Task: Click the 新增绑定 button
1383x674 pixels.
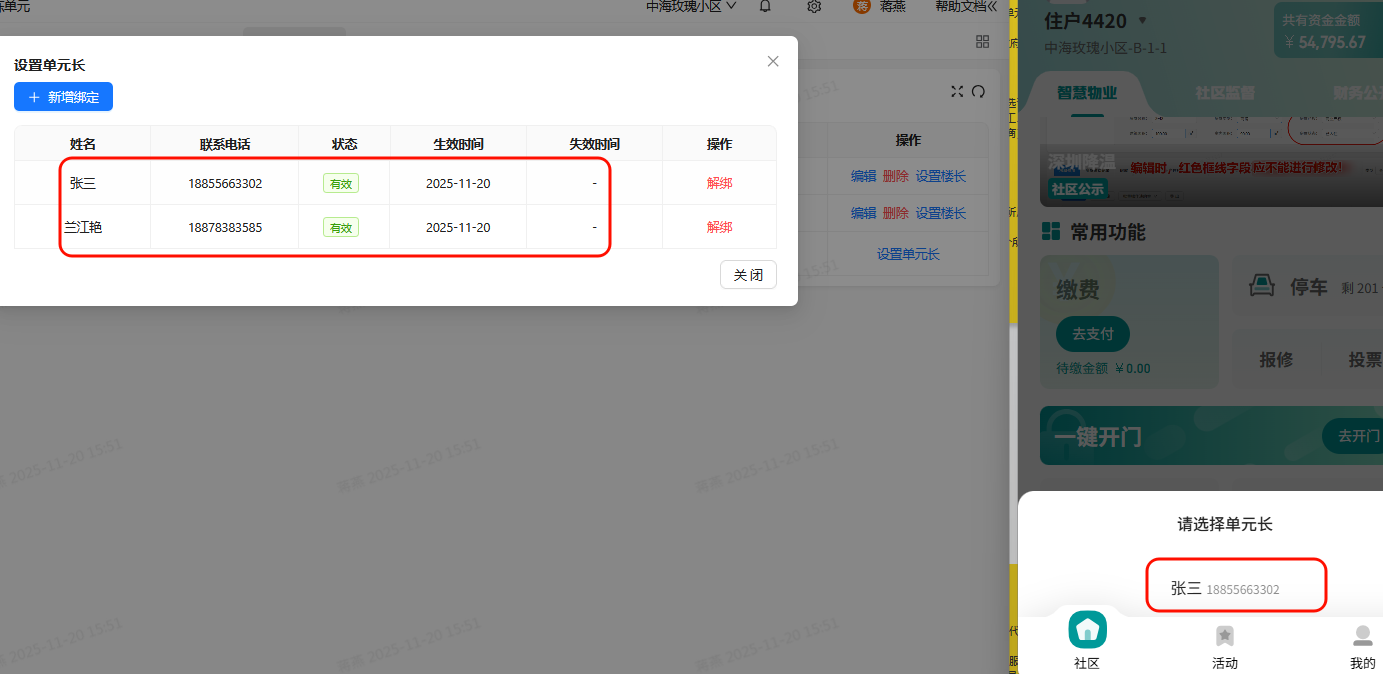Action: (63, 96)
